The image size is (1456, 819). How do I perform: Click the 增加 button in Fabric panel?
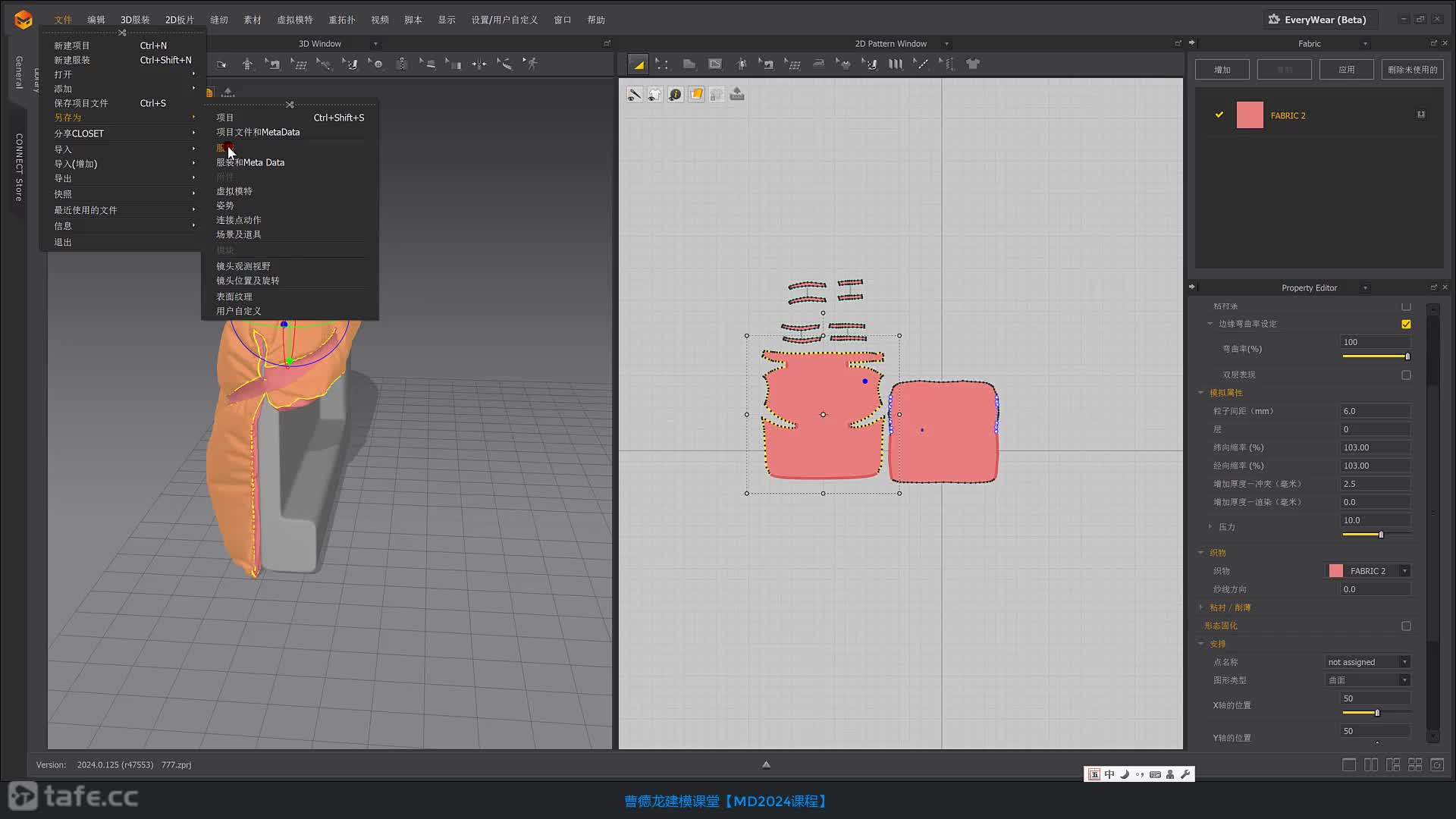click(1222, 70)
